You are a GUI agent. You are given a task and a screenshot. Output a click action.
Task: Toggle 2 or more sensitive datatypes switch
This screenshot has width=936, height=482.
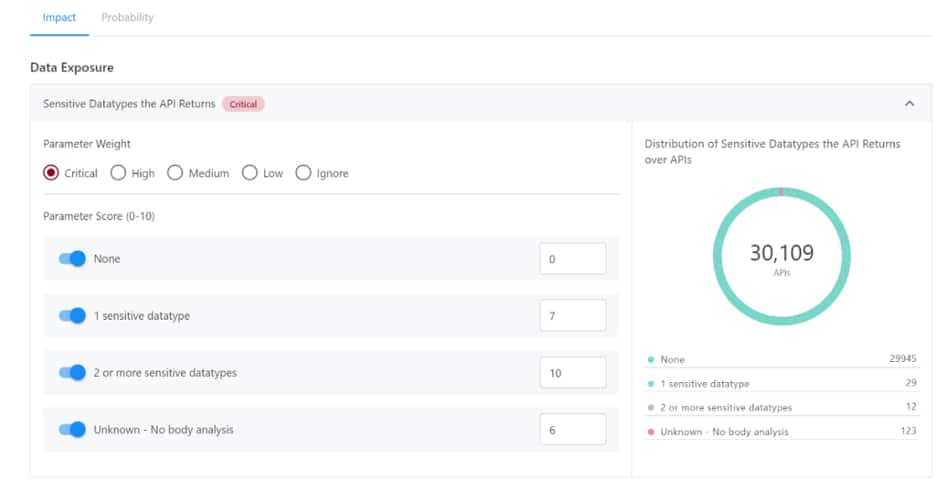click(x=73, y=373)
